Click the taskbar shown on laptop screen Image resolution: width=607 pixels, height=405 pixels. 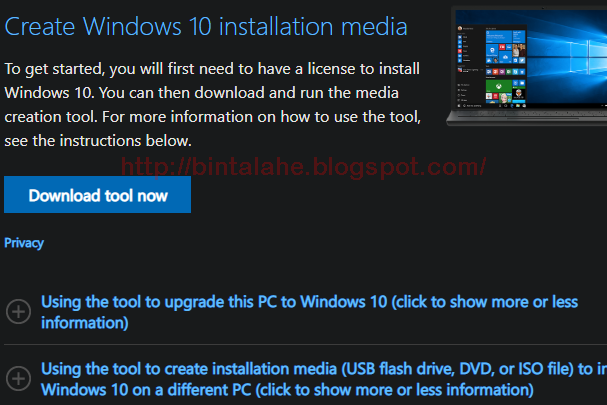(532, 106)
